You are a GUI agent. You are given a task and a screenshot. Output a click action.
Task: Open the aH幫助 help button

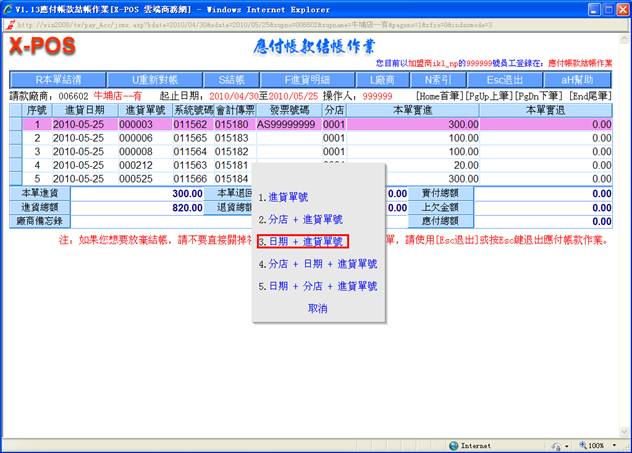tap(576, 79)
